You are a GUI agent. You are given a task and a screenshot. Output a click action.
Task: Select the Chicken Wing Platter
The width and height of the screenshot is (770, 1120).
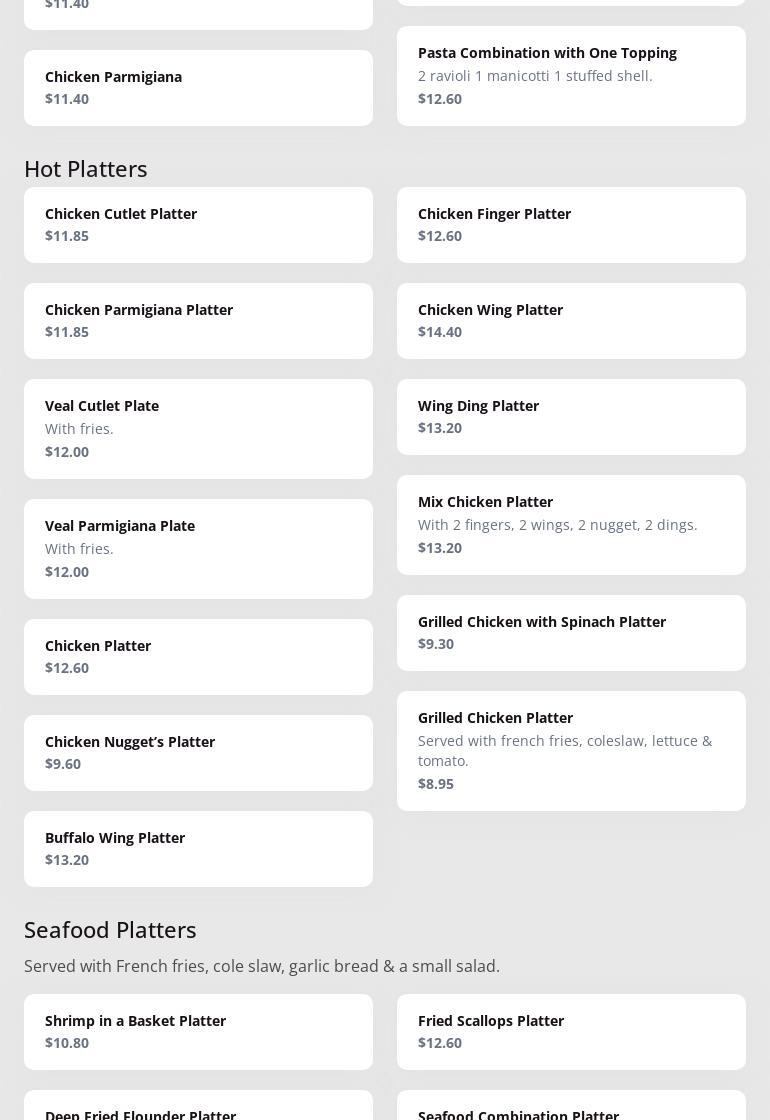(571, 321)
